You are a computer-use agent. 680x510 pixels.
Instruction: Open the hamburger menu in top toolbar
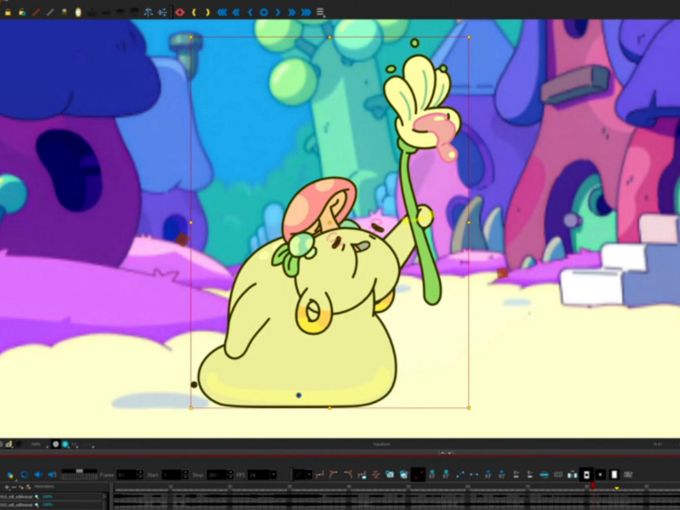tap(320, 13)
